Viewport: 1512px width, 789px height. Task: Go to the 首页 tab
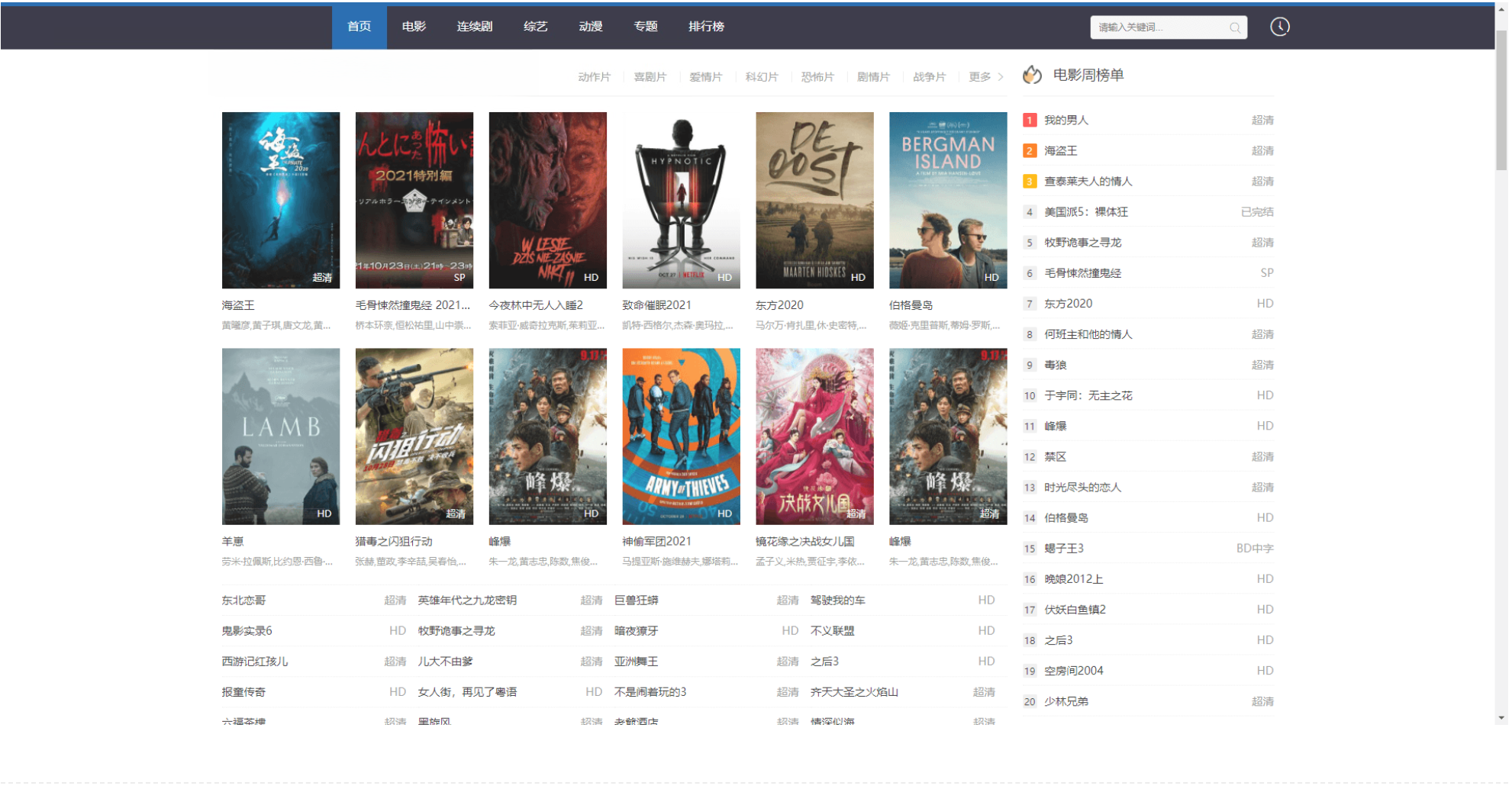359,27
